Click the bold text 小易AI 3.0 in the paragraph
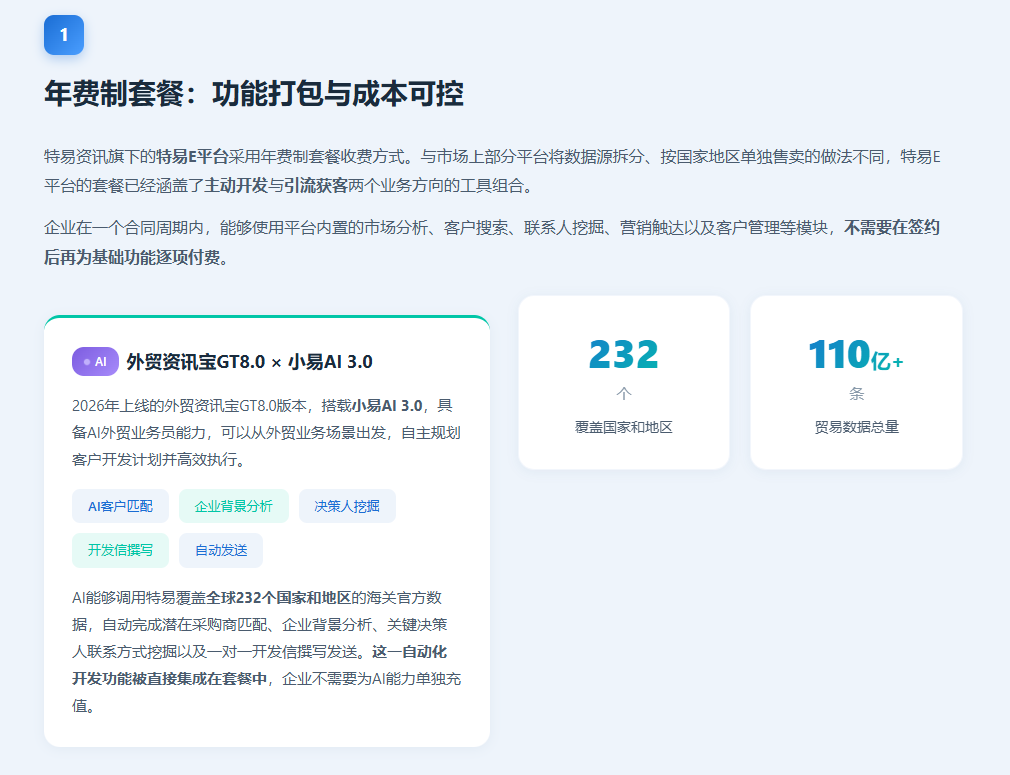Screen dimensions: 1010x775 point(387,406)
